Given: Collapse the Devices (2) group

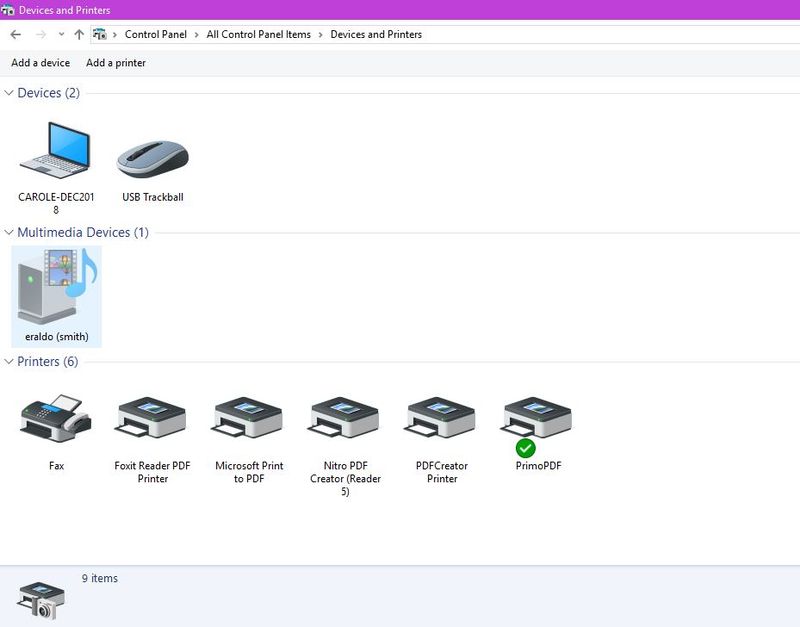Looking at the screenshot, I should (9, 93).
